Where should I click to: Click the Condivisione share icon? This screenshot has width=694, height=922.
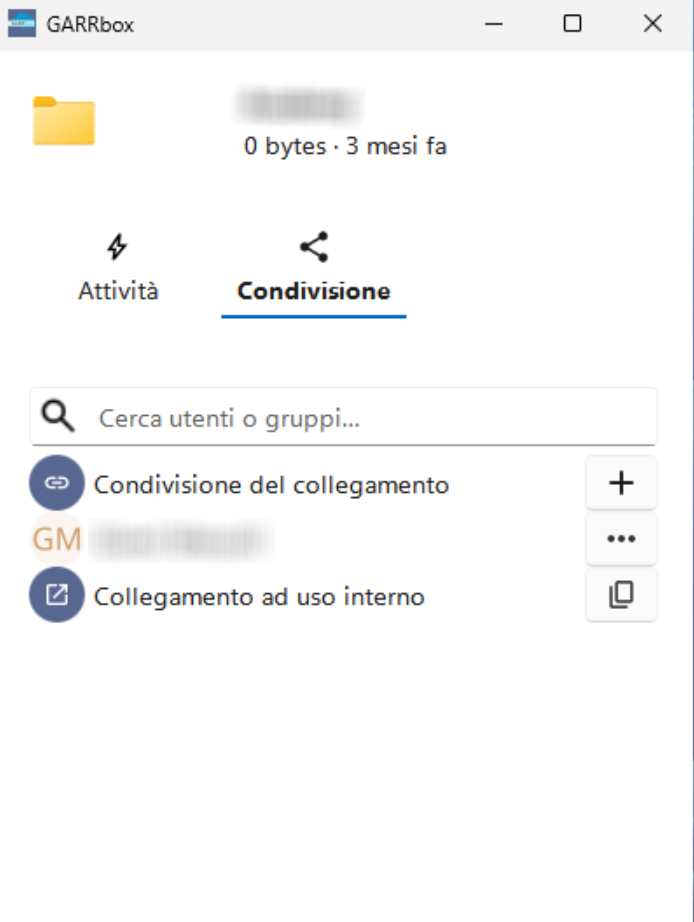point(313,245)
